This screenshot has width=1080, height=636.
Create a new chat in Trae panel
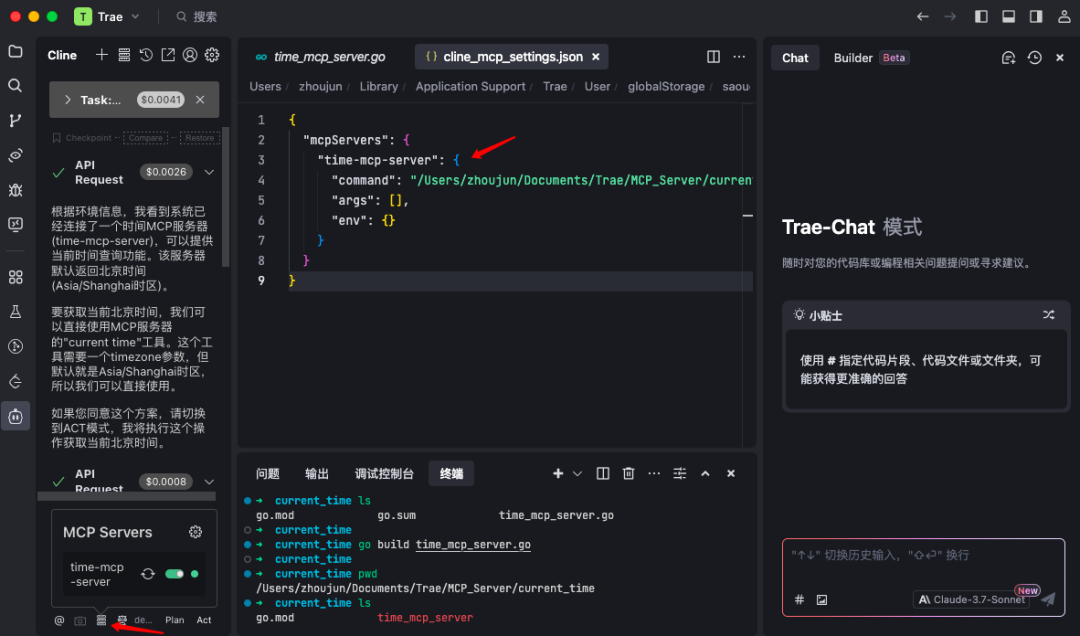pos(1008,58)
